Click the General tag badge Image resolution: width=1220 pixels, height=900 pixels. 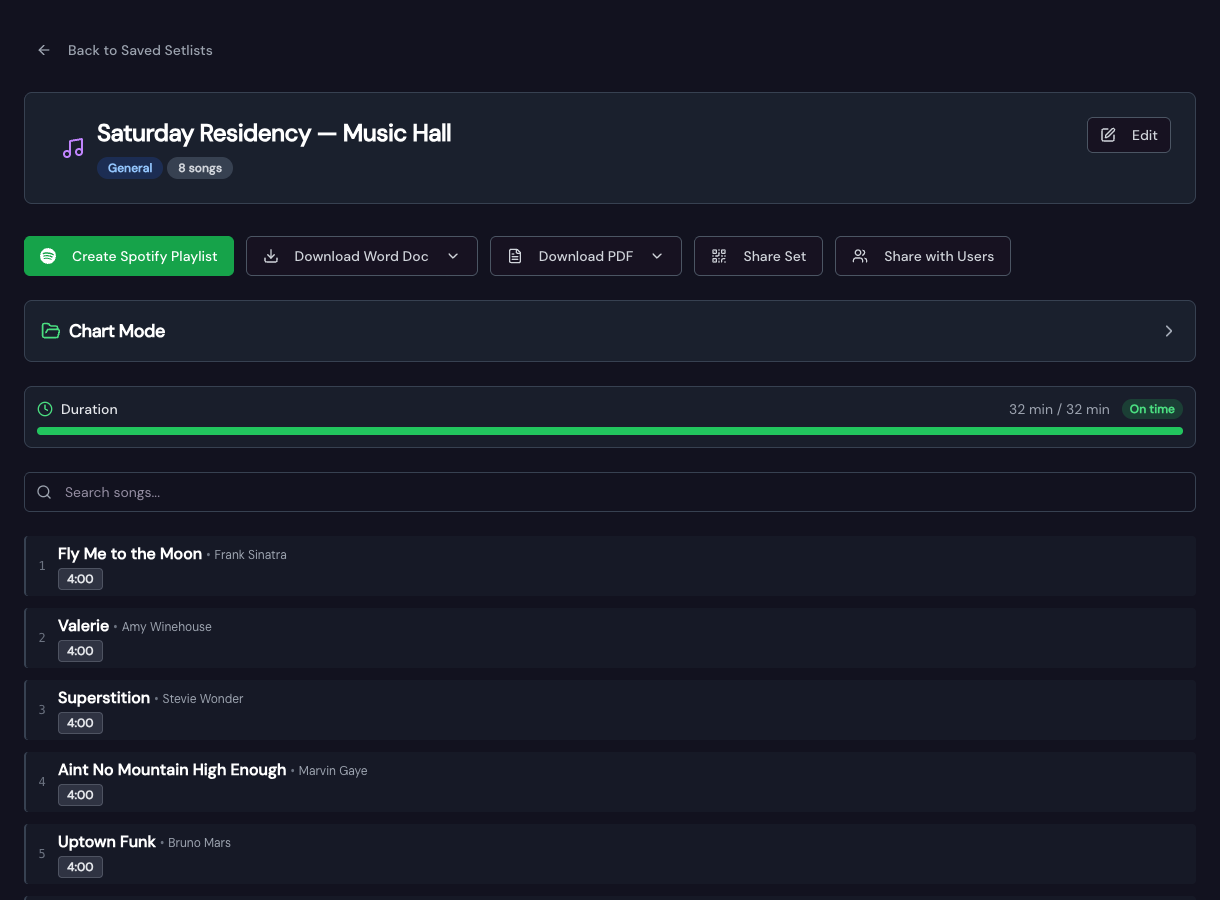(130, 168)
